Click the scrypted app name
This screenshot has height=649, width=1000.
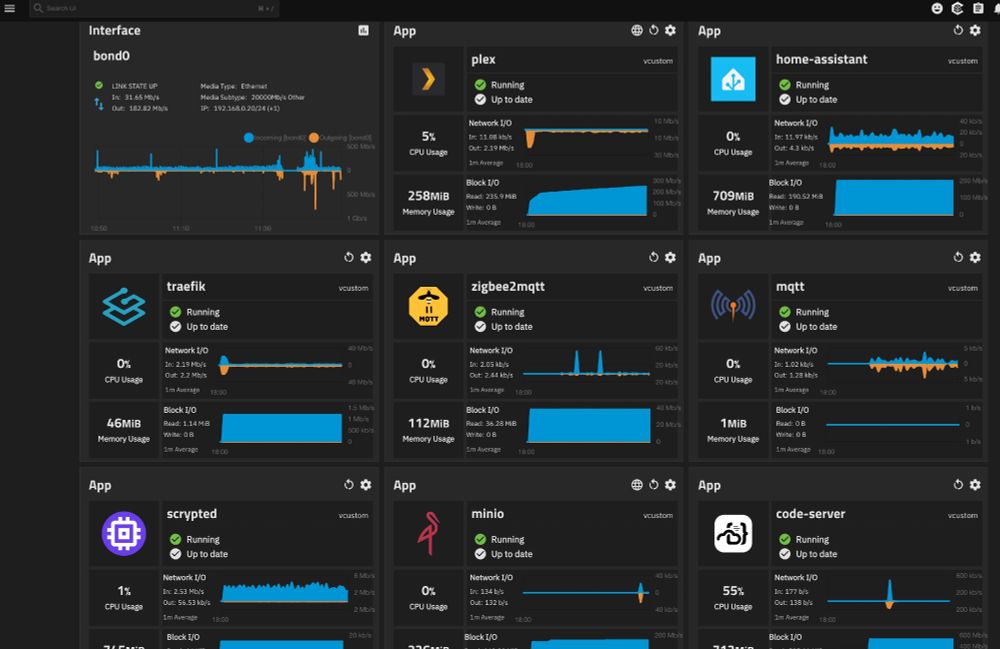pyautogui.click(x=191, y=514)
